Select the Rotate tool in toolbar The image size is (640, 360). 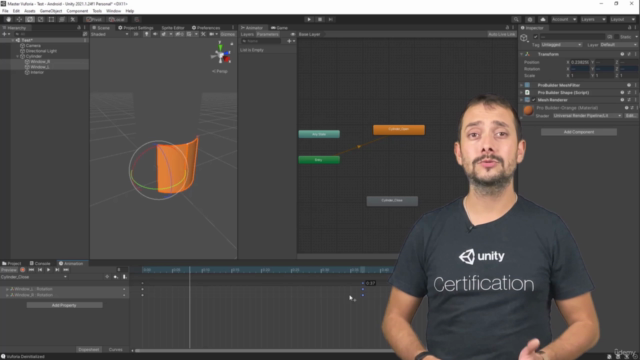point(30,19)
